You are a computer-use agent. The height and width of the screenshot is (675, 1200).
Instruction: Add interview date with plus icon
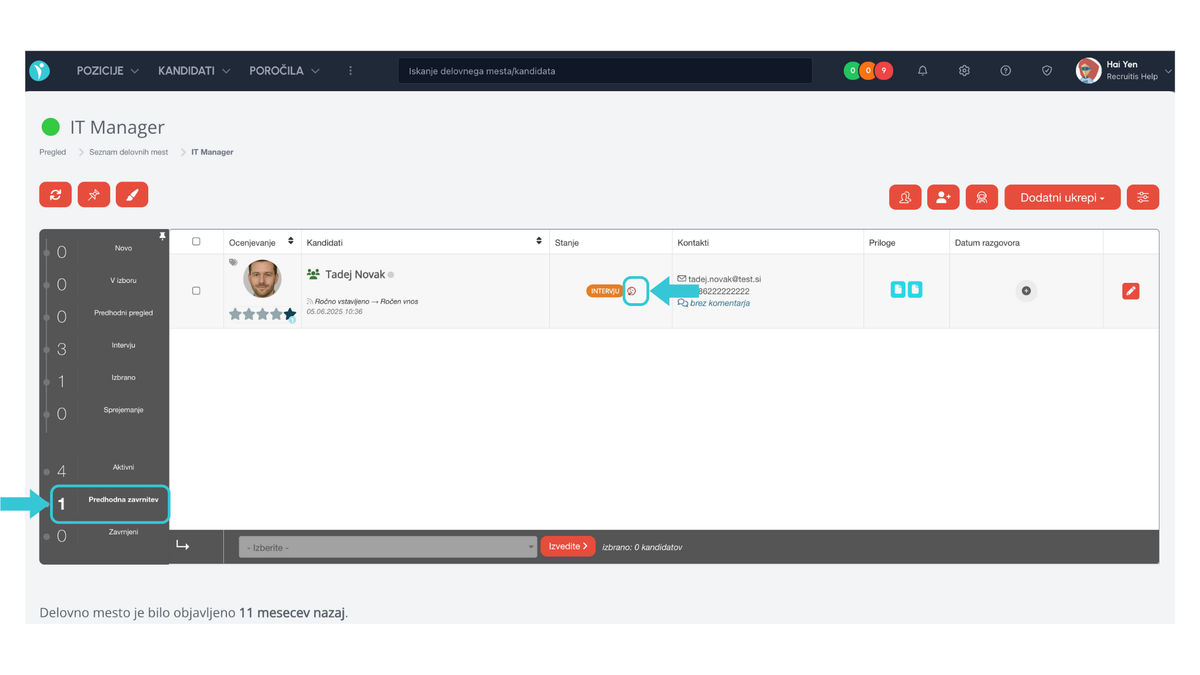[x=1026, y=291]
